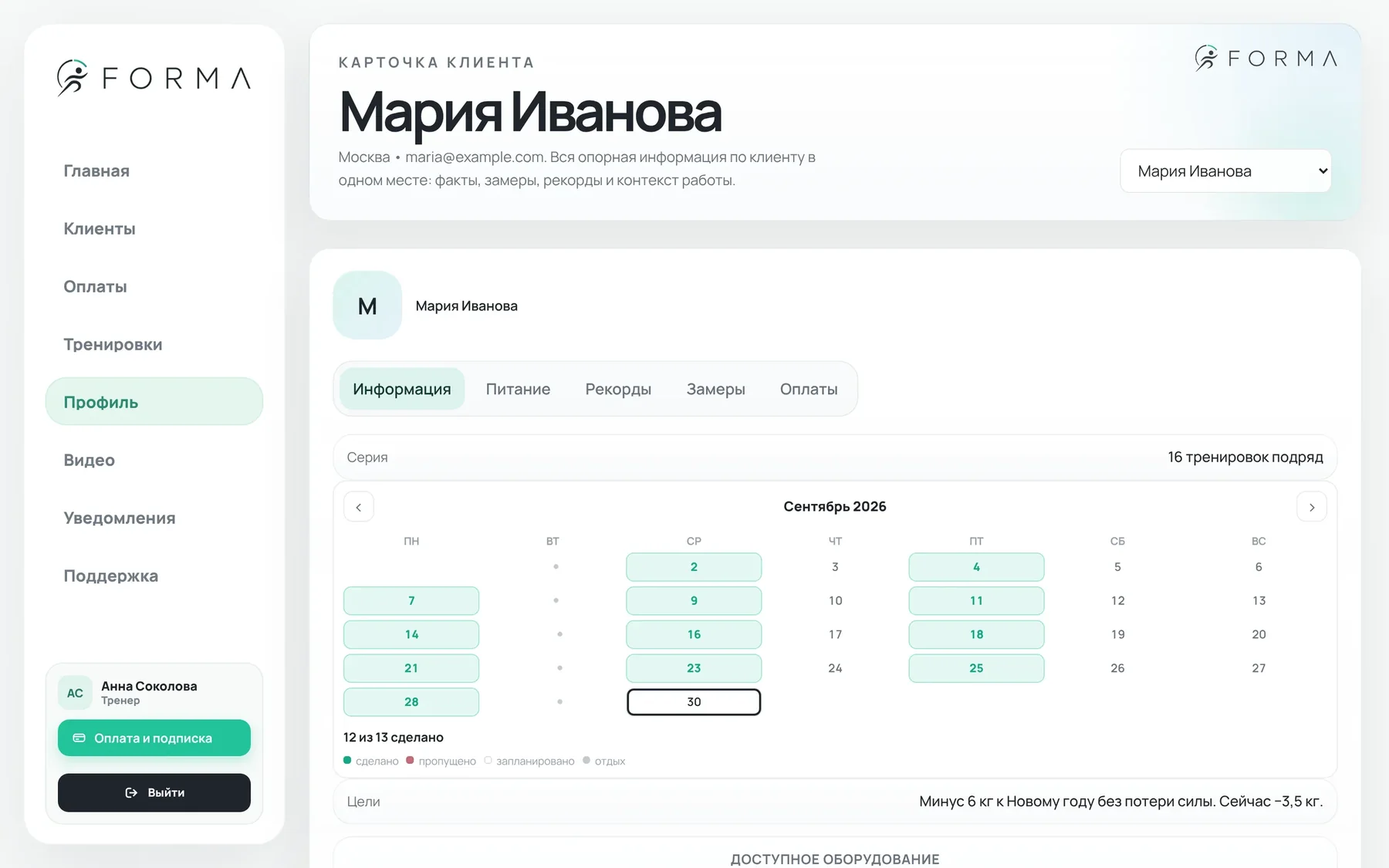Switch to the Рекорды tab
The image size is (1389, 868).
point(618,389)
